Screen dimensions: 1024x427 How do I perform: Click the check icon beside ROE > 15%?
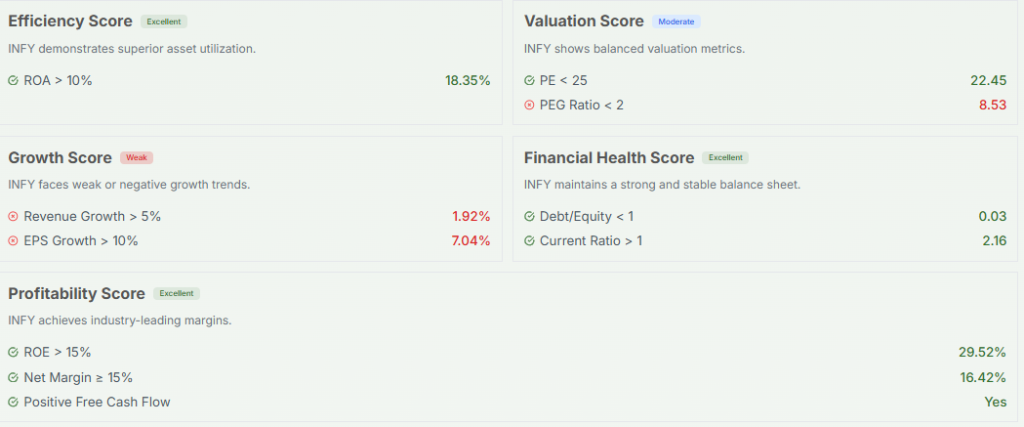coord(13,353)
